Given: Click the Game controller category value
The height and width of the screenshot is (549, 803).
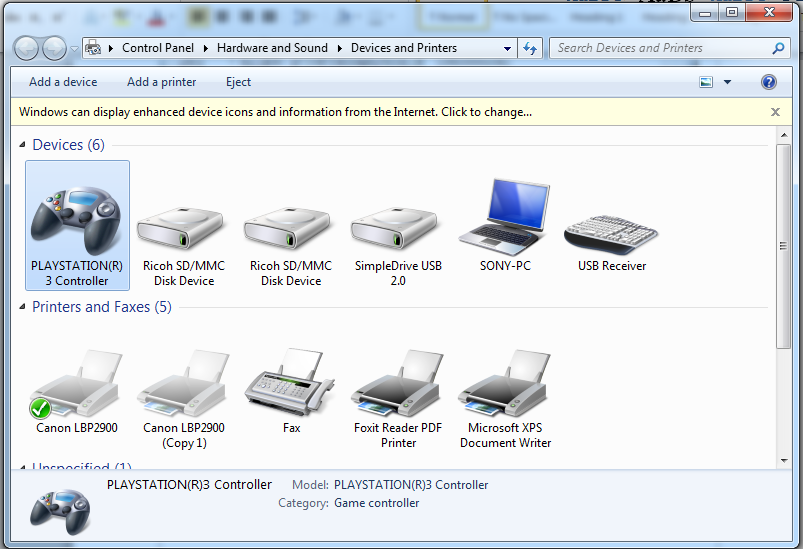Looking at the screenshot, I should pos(376,503).
